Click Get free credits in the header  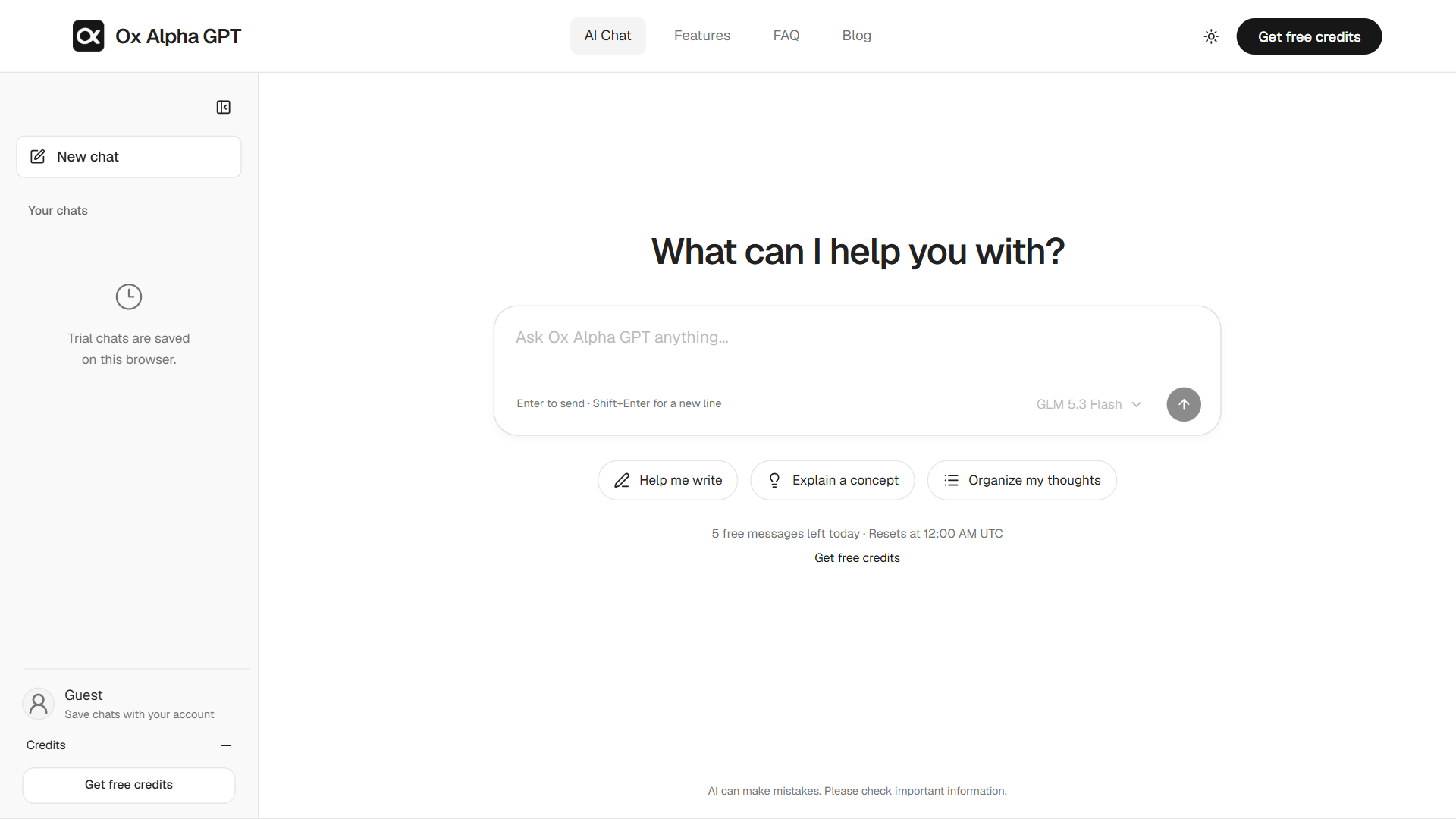pyautogui.click(x=1309, y=36)
